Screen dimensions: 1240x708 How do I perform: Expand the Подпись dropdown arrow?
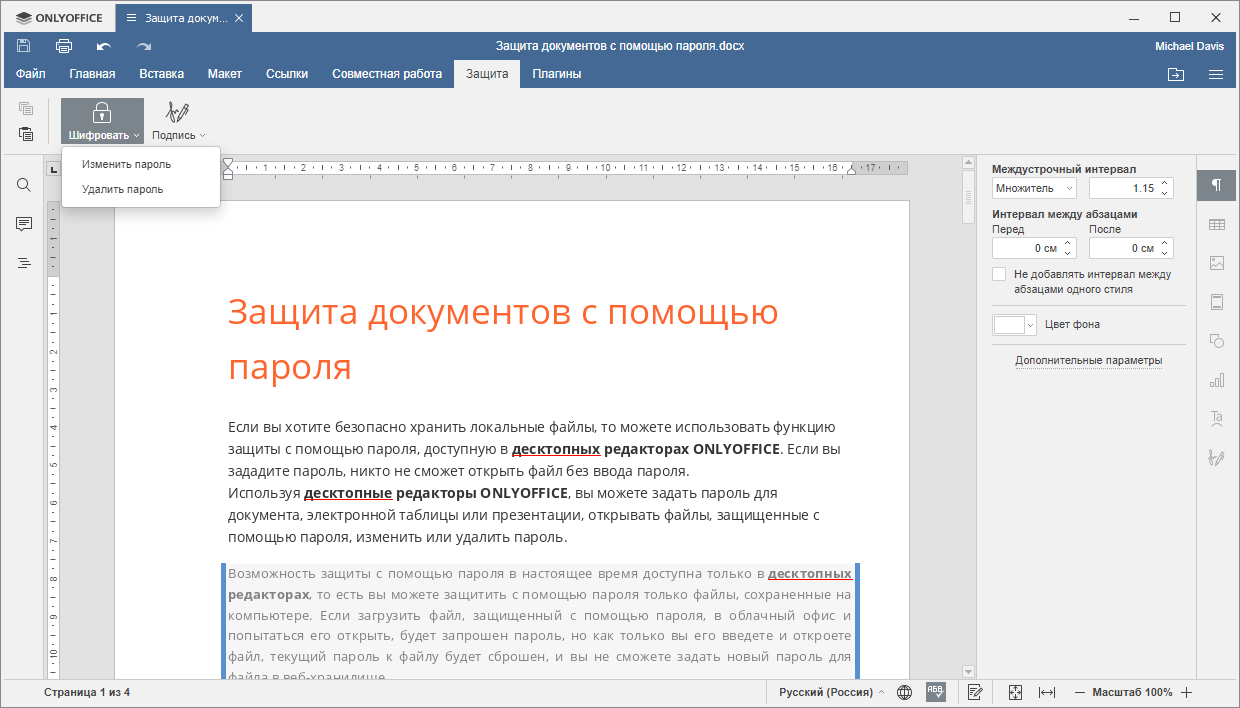point(202,136)
